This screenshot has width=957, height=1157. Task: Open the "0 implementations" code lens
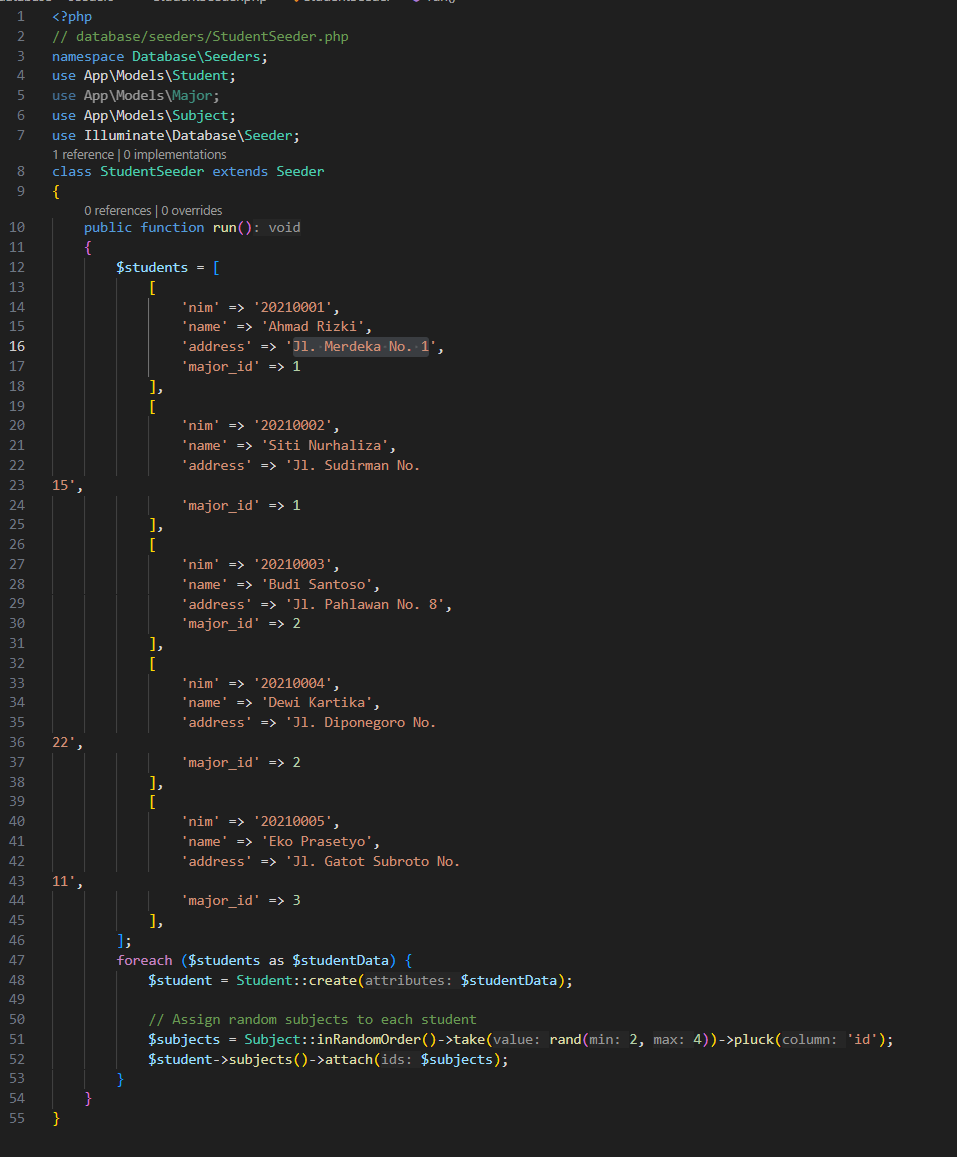point(175,155)
